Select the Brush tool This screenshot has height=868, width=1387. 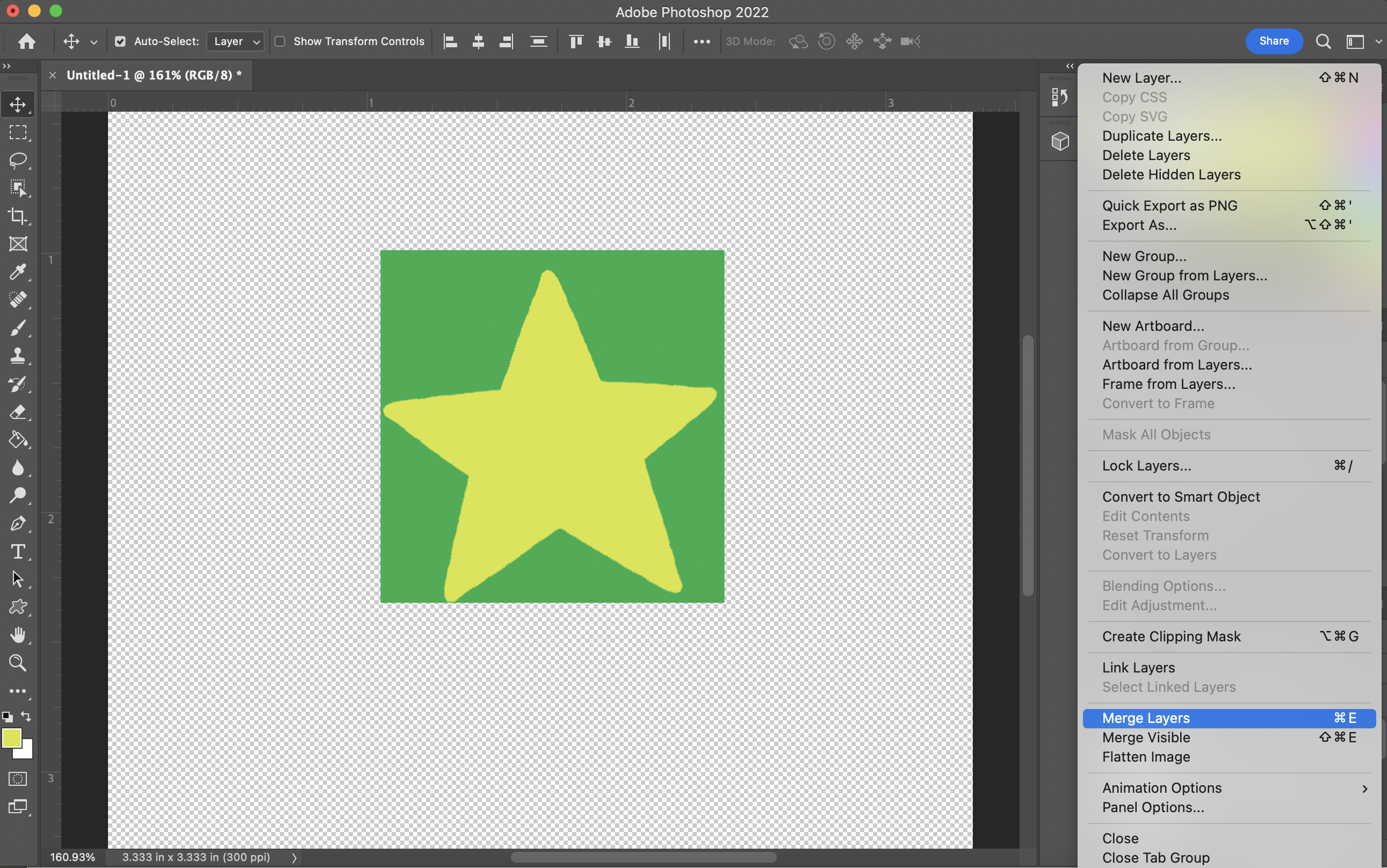18,327
